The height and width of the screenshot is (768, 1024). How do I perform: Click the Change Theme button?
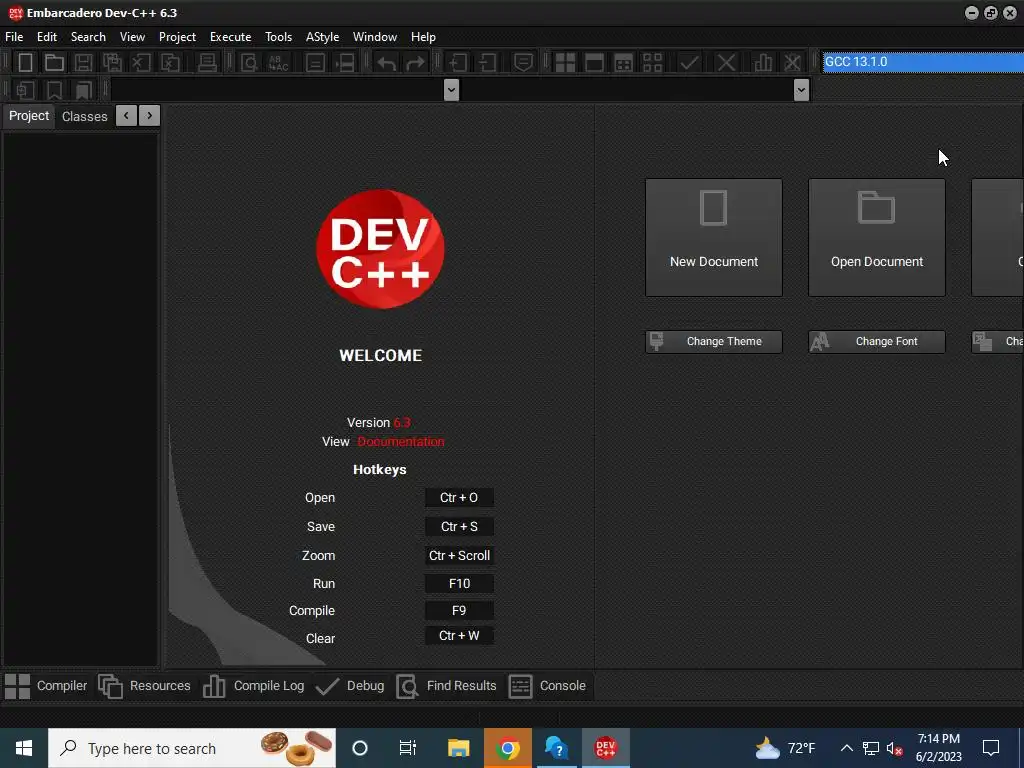[x=714, y=342]
